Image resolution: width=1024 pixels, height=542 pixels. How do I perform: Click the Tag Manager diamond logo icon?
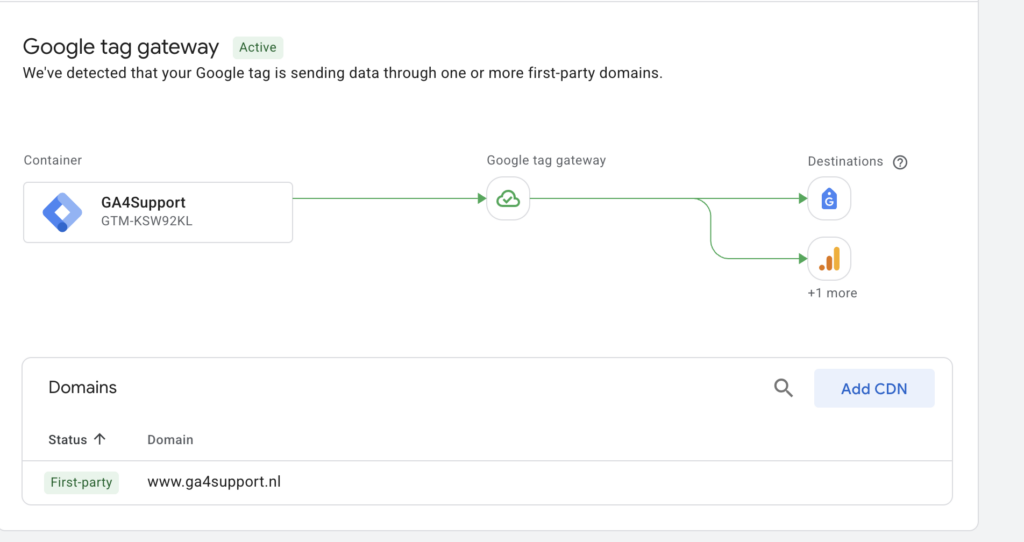pos(62,212)
